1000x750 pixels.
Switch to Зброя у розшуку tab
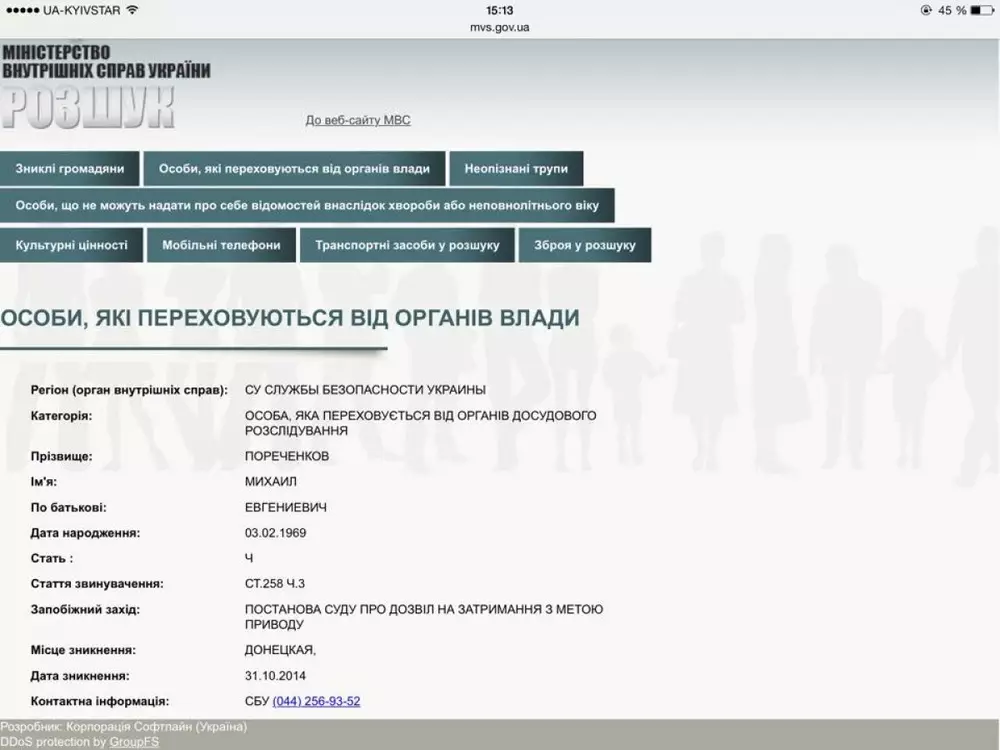coord(584,245)
